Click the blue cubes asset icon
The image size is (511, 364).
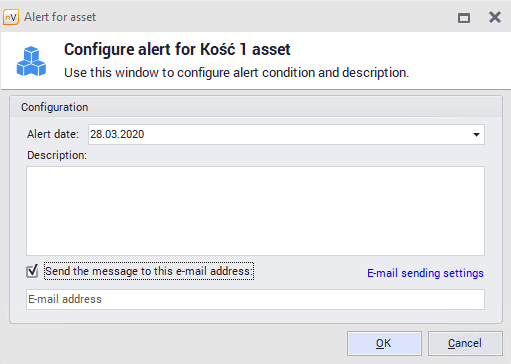(31, 61)
